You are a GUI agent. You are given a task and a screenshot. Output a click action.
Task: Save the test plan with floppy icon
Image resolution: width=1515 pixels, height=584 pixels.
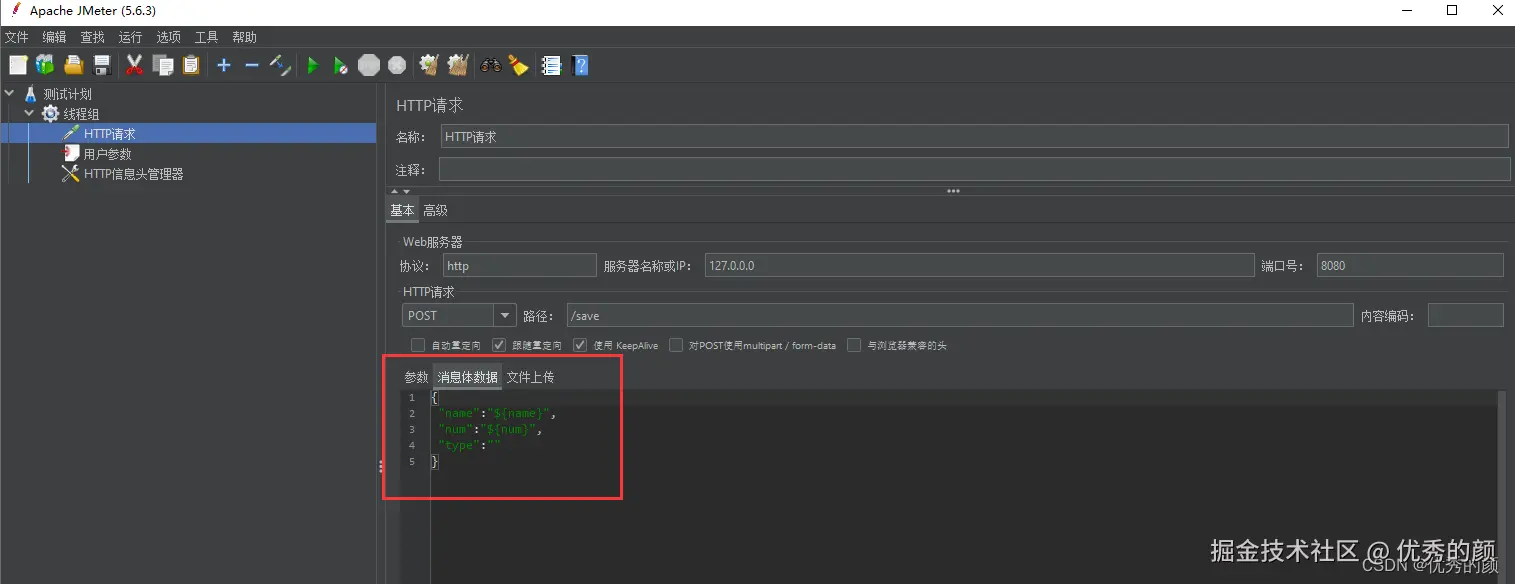pyautogui.click(x=101, y=65)
